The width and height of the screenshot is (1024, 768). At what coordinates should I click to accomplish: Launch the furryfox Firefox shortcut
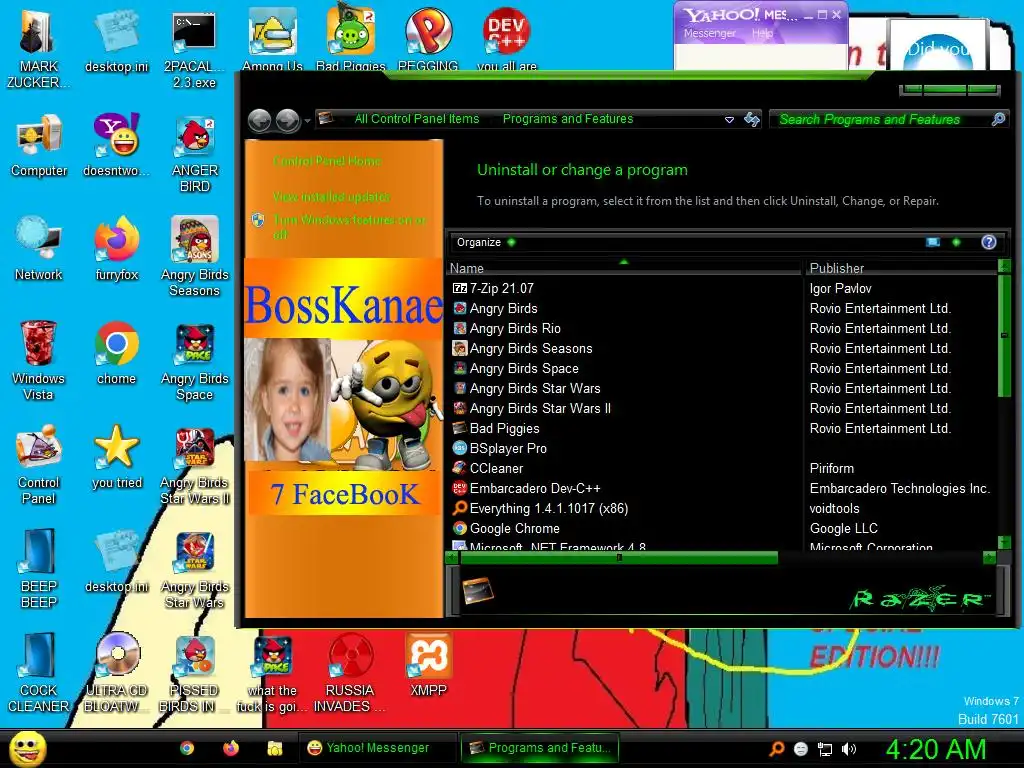click(116, 249)
